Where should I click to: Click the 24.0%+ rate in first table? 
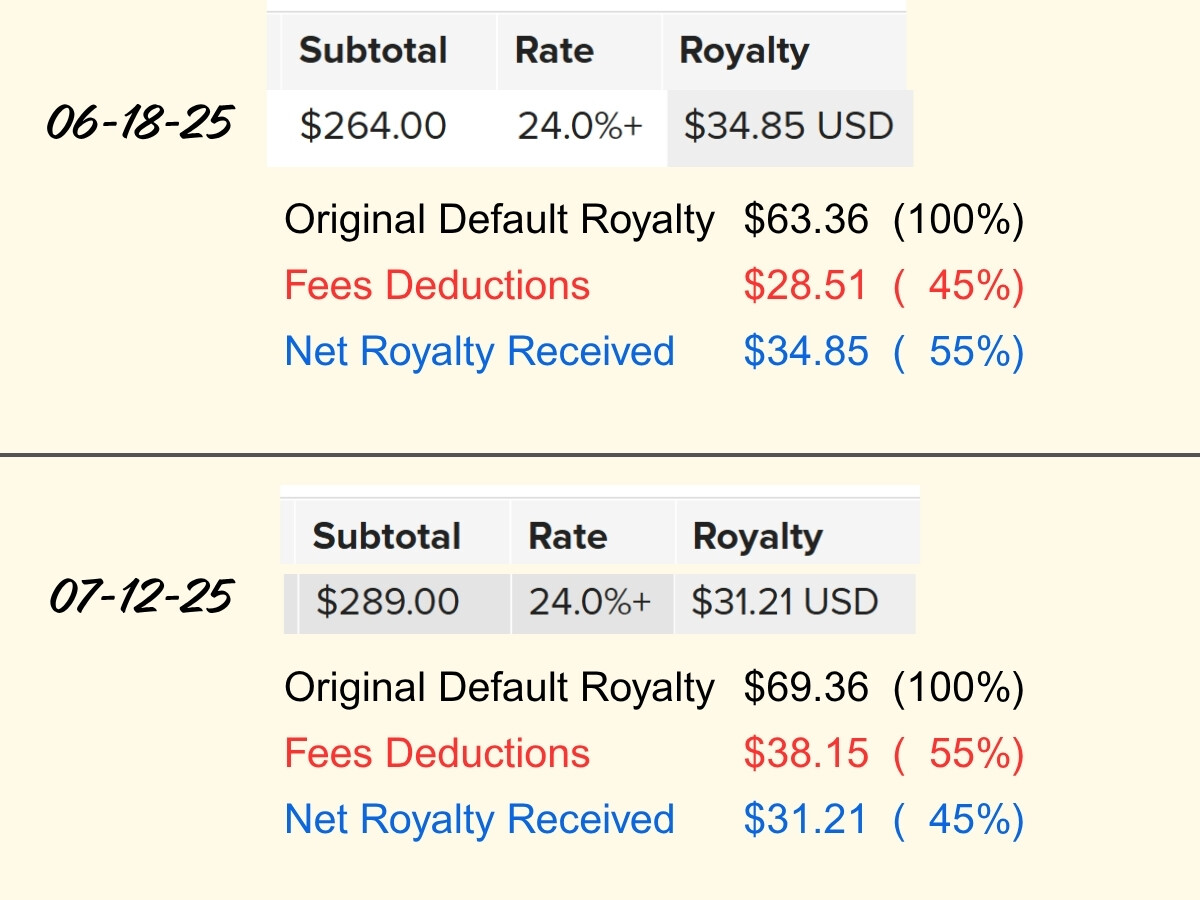click(580, 126)
